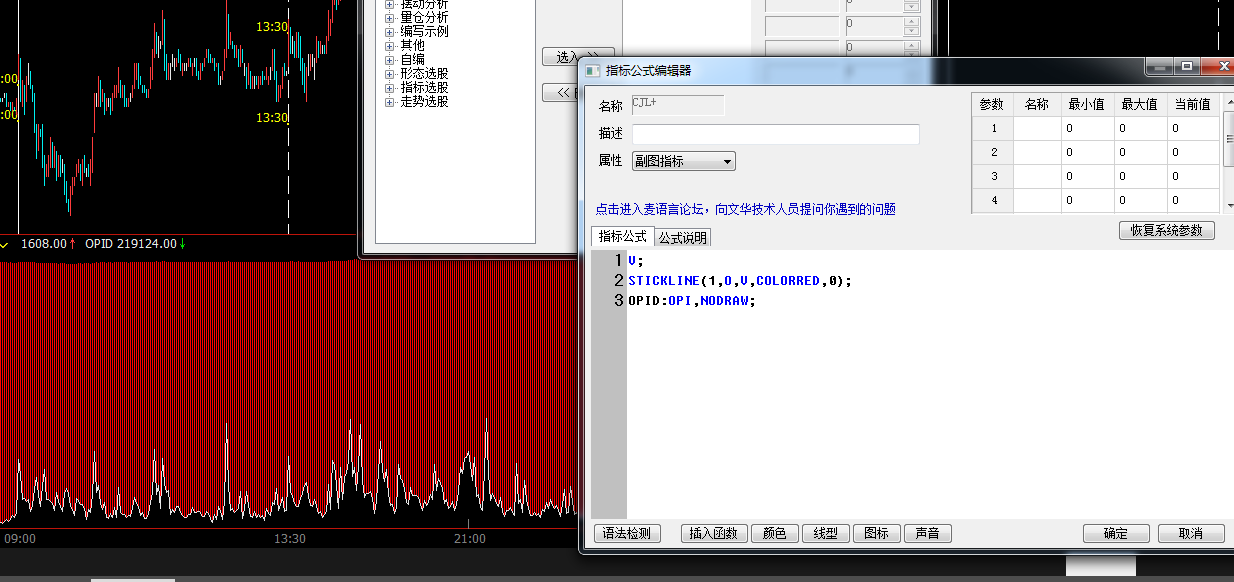This screenshot has height=582, width=1234.
Task: Click the 参数 column header
Action: (992, 104)
